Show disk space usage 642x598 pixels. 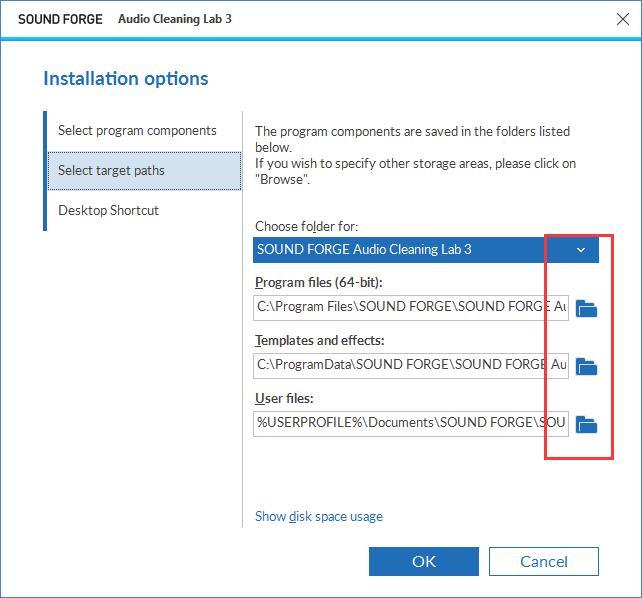tap(319, 517)
